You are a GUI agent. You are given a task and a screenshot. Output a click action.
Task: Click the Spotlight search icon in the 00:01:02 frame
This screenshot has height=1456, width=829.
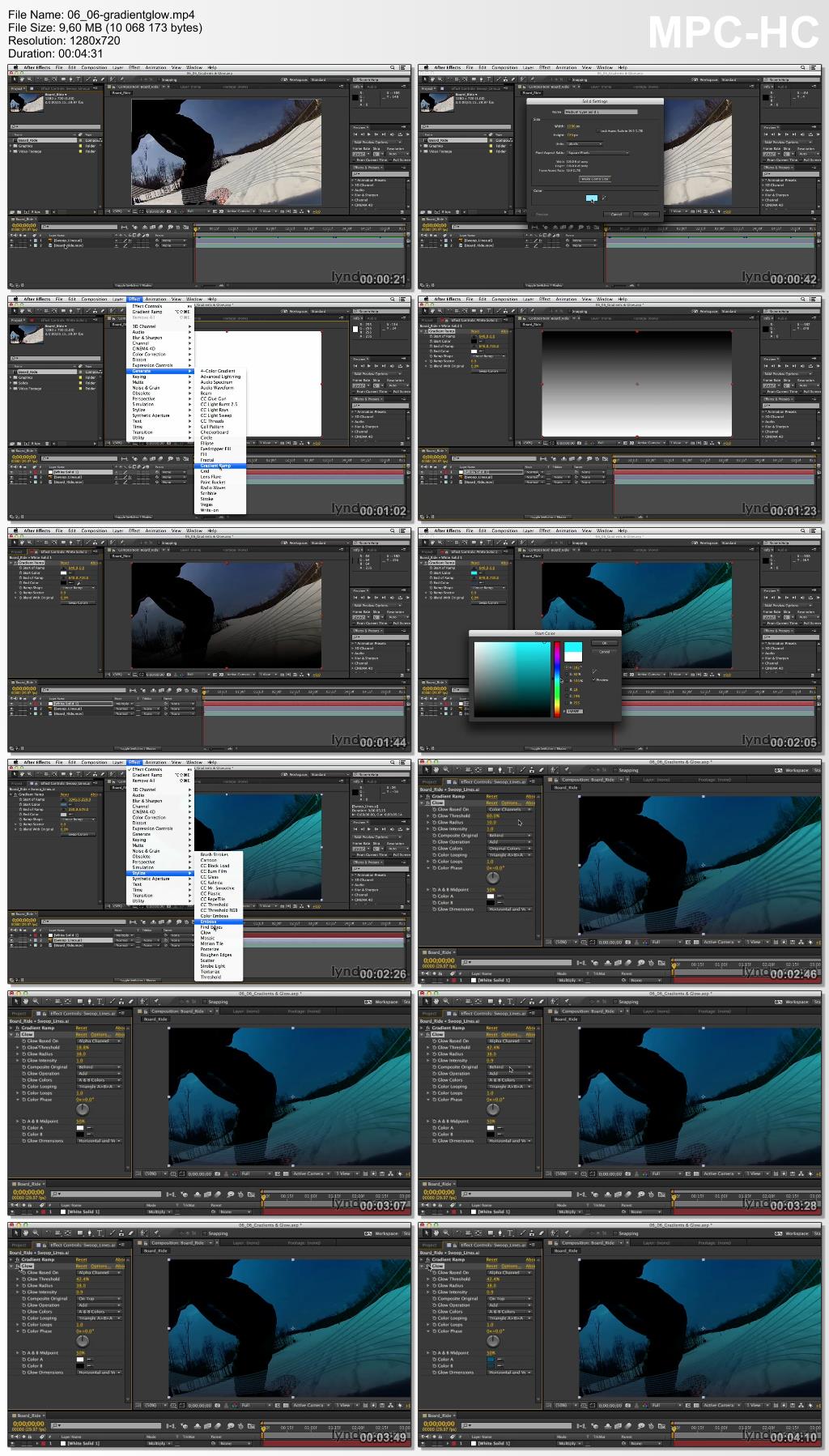[x=393, y=299]
